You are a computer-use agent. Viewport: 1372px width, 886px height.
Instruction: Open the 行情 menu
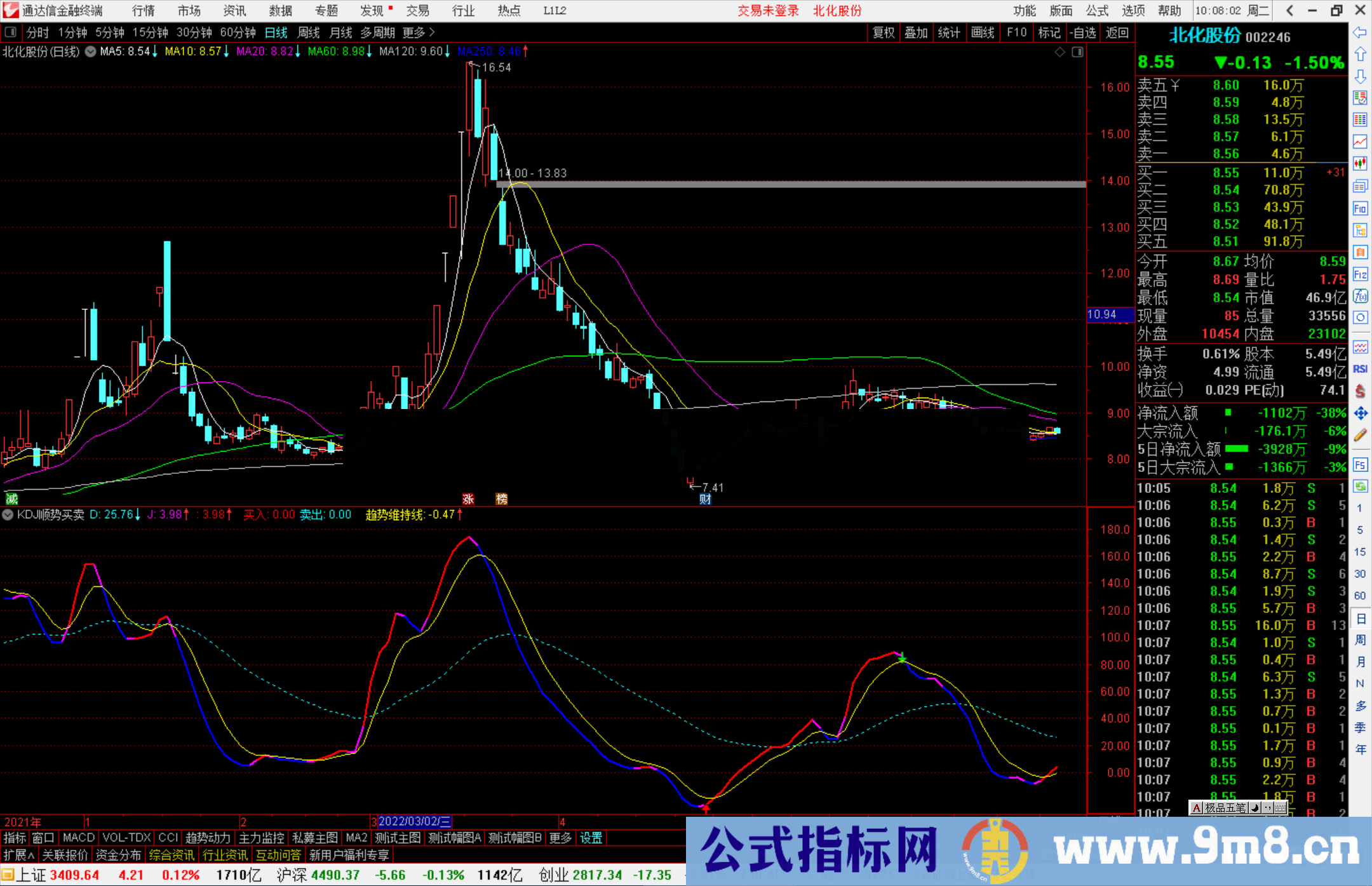pyautogui.click(x=144, y=11)
